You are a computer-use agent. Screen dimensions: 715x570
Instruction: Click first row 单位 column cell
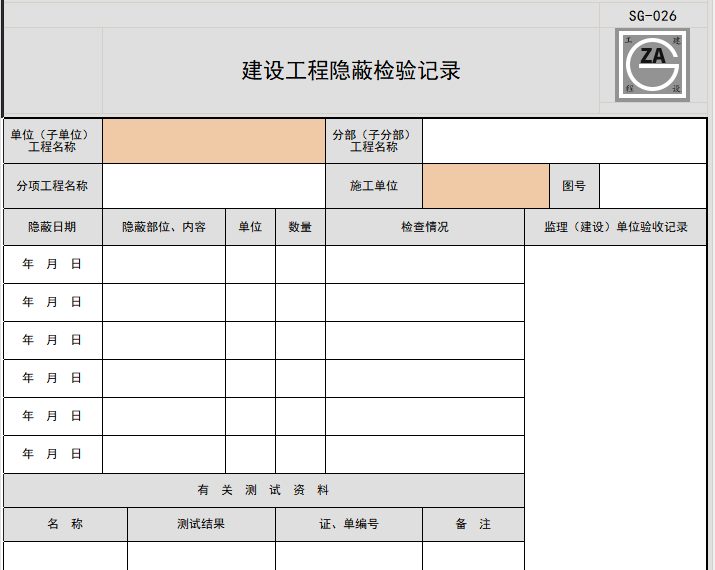click(x=250, y=264)
